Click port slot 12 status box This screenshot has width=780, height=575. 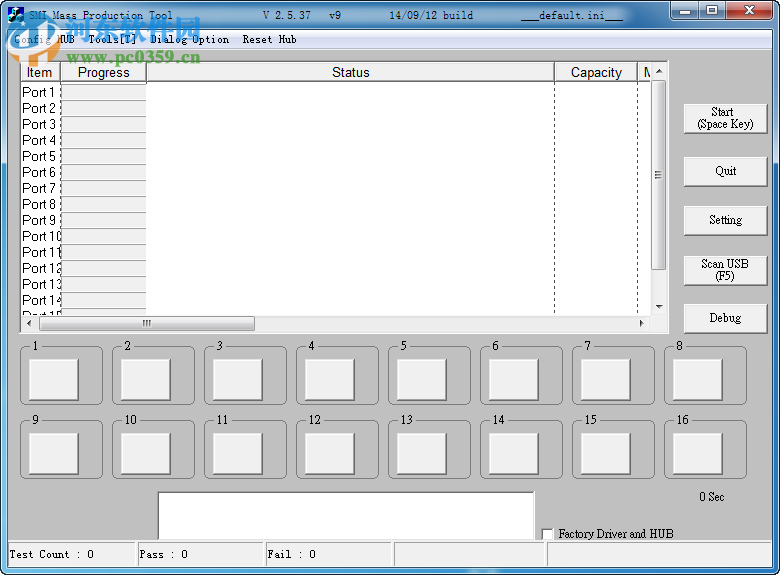(330, 453)
